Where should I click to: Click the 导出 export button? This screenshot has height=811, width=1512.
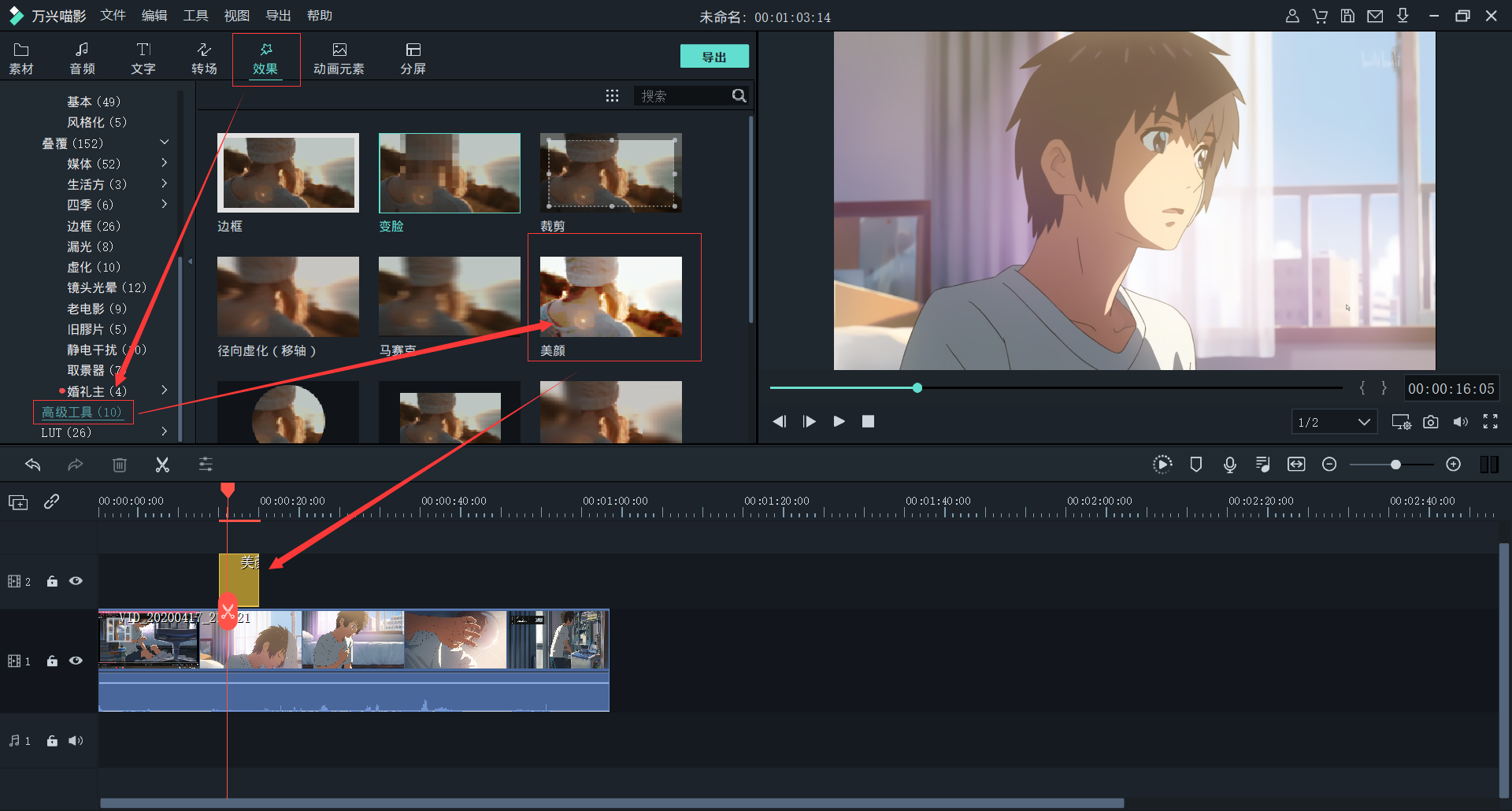click(713, 56)
